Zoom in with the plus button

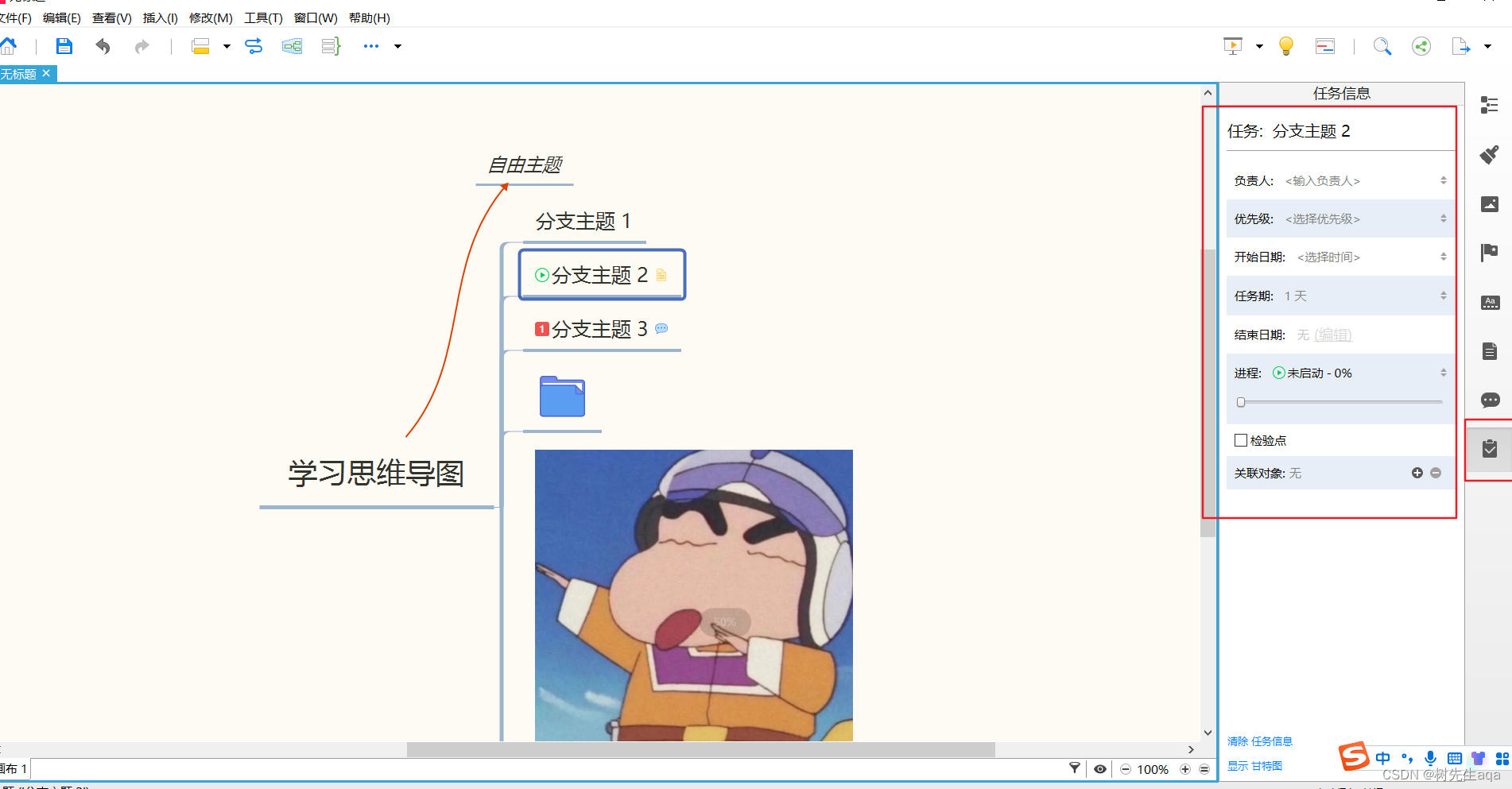point(1185,769)
